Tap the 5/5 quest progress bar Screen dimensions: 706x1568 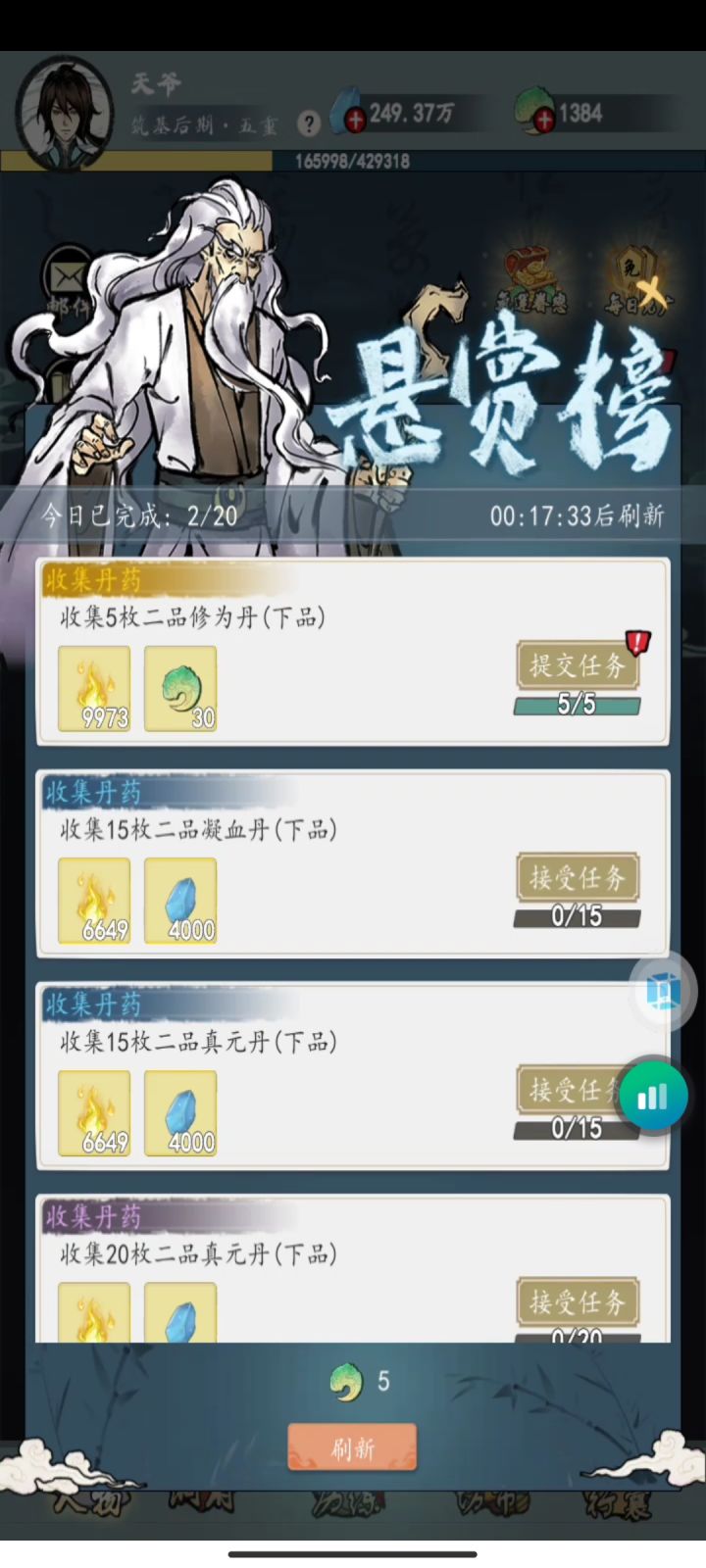point(577,705)
